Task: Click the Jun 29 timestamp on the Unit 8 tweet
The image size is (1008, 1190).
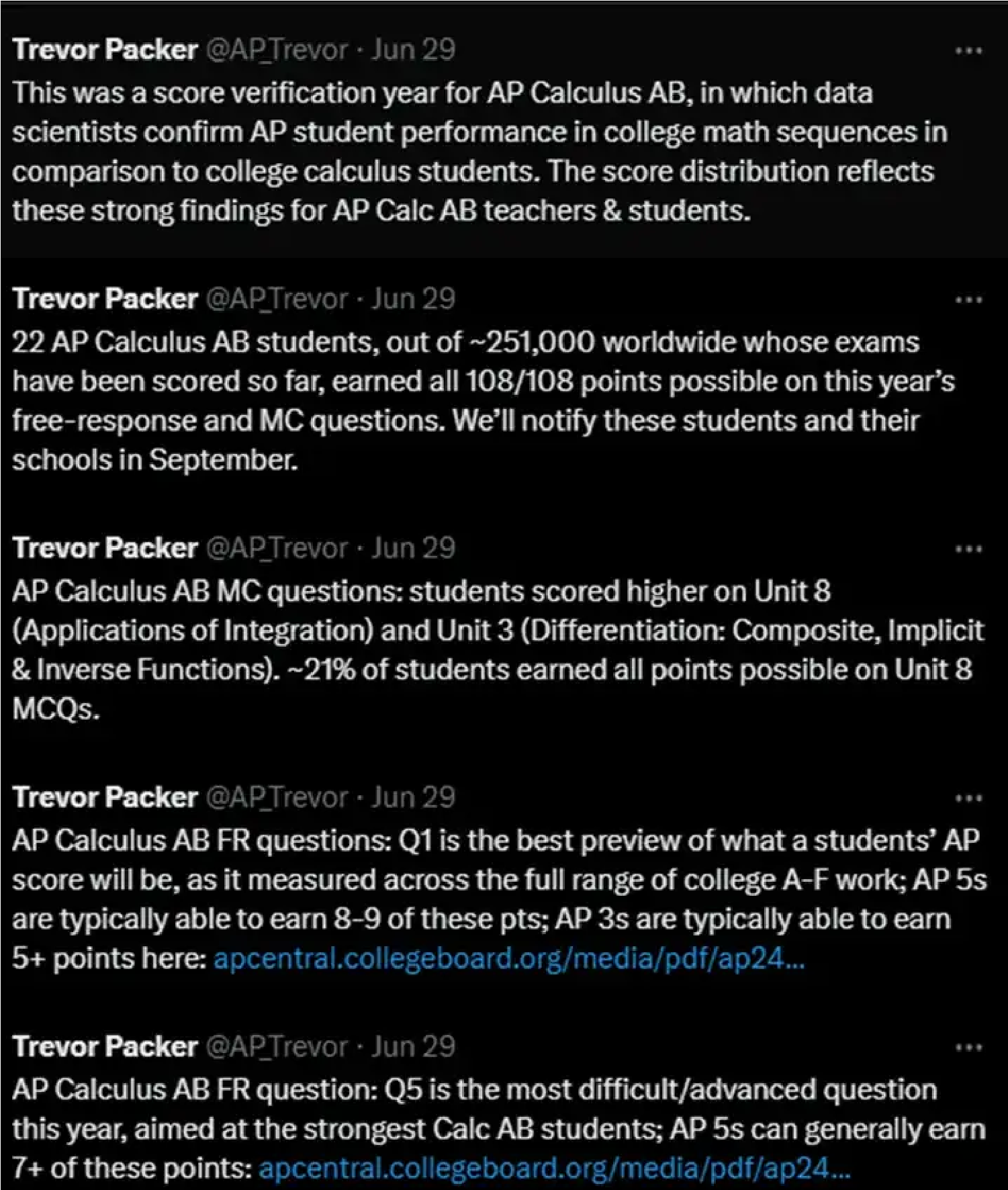Action: pos(413,548)
